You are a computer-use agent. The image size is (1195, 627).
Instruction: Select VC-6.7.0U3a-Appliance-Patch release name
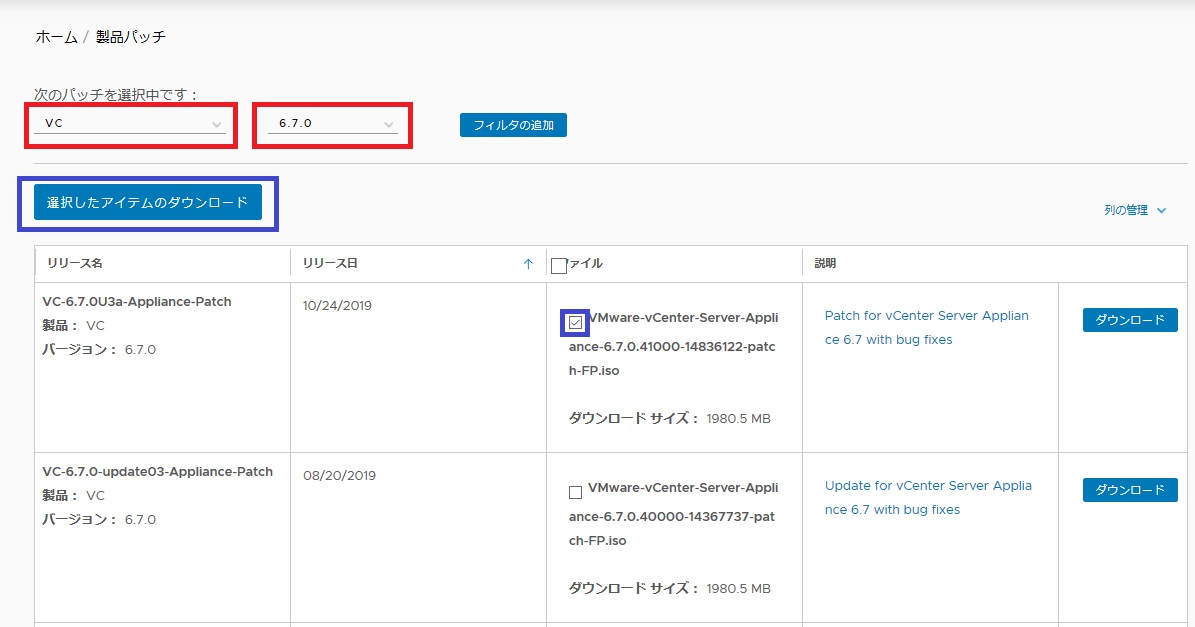pos(137,302)
